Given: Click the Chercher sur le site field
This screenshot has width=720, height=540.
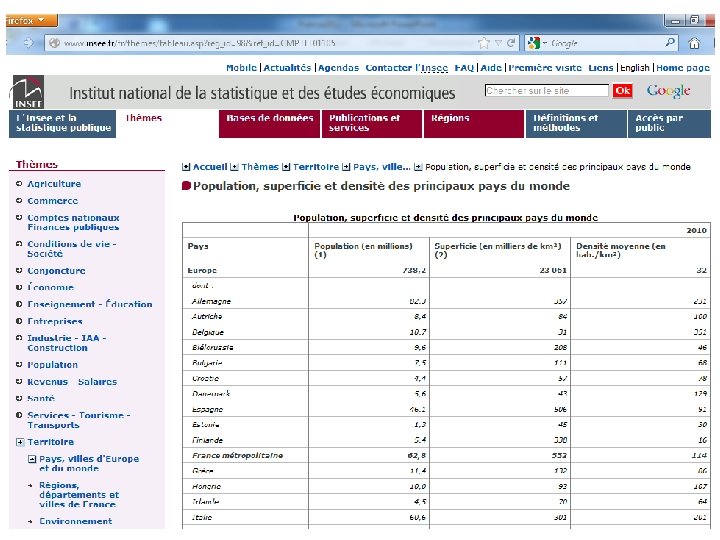Looking at the screenshot, I should click(546, 90).
